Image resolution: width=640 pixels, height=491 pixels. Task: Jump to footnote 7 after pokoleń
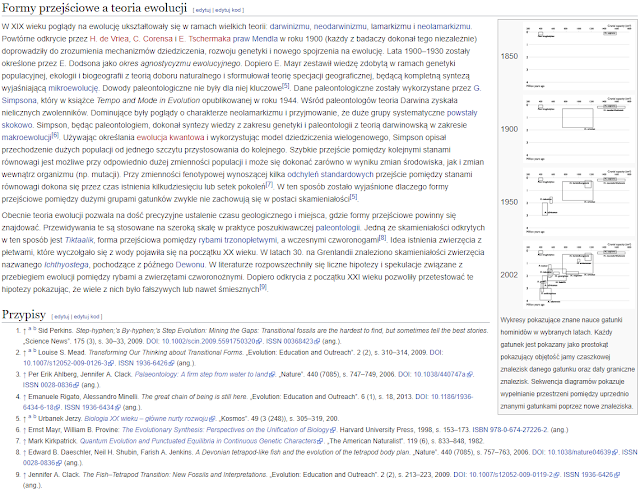tap(269, 184)
